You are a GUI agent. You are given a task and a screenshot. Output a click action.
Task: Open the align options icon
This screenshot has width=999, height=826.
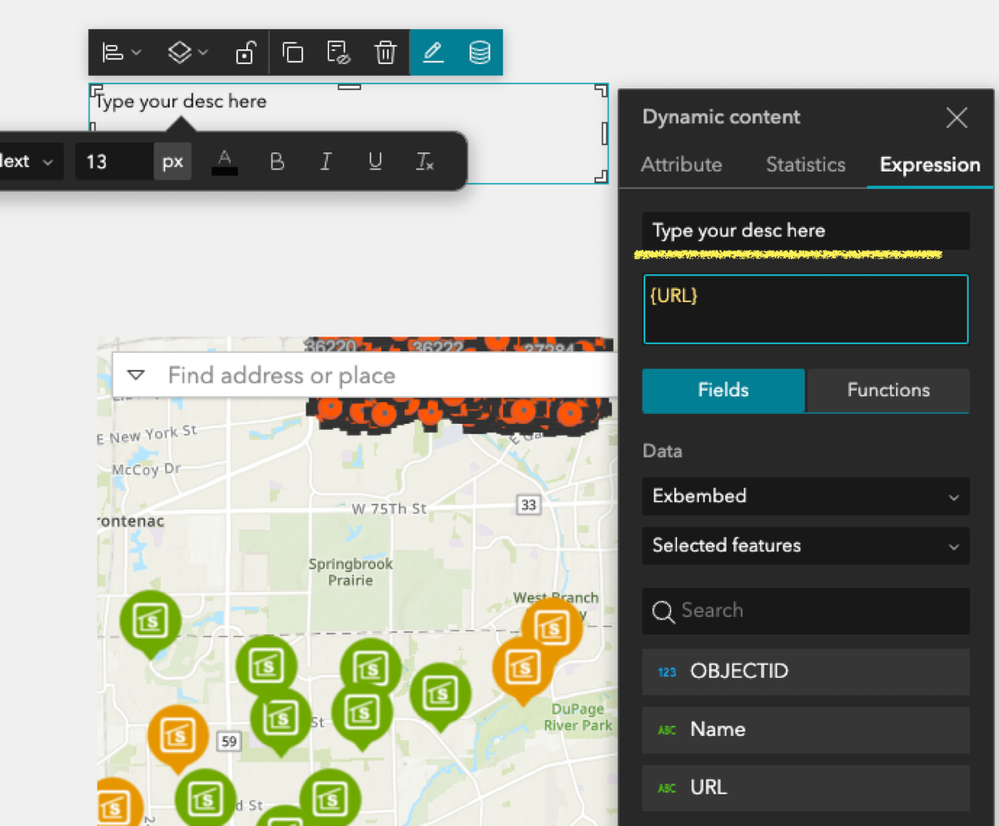[x=121, y=52]
